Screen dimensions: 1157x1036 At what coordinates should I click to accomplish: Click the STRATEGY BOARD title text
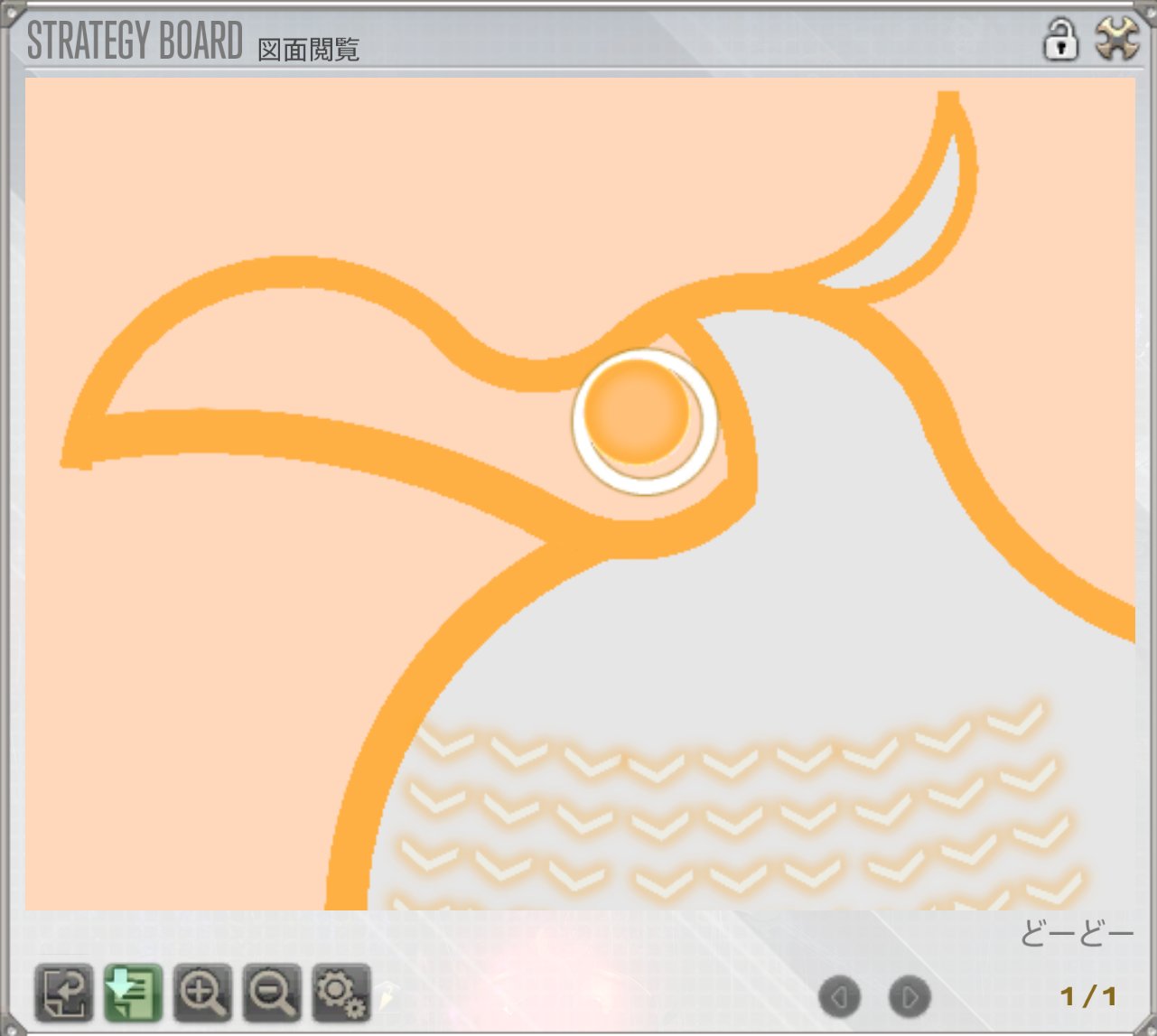[x=135, y=41]
